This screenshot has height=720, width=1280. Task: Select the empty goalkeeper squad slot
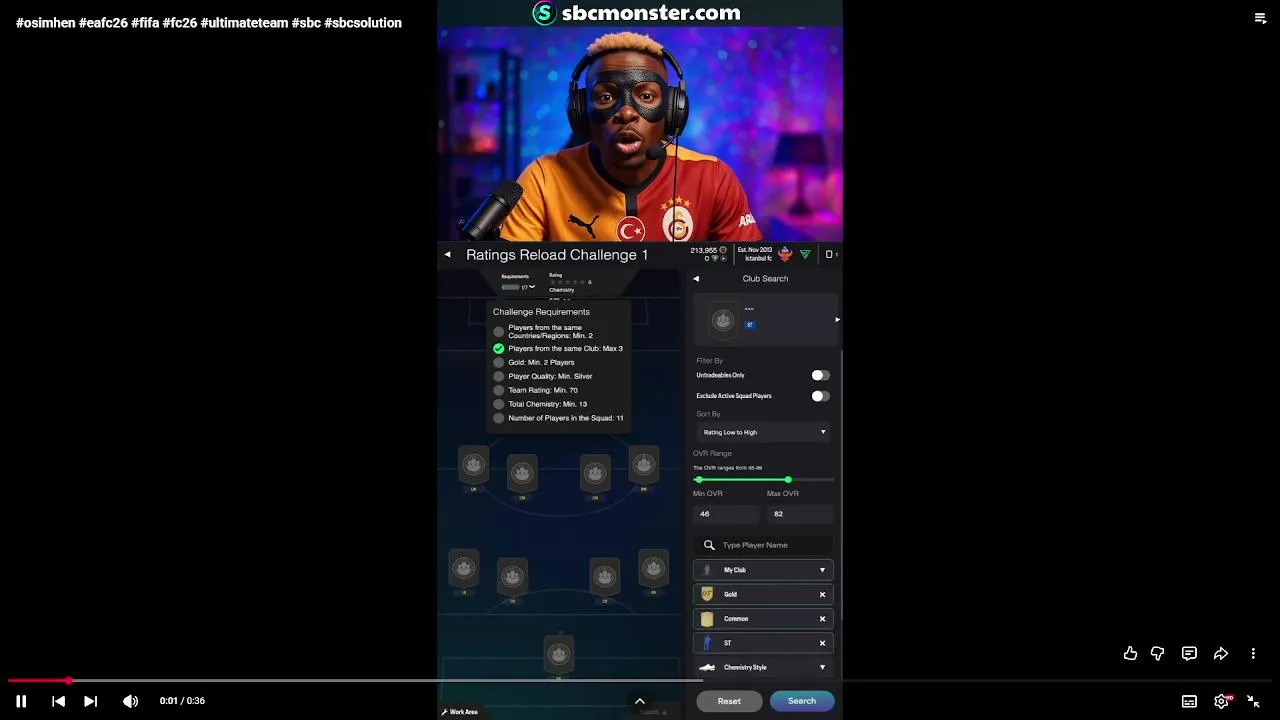[x=559, y=655]
